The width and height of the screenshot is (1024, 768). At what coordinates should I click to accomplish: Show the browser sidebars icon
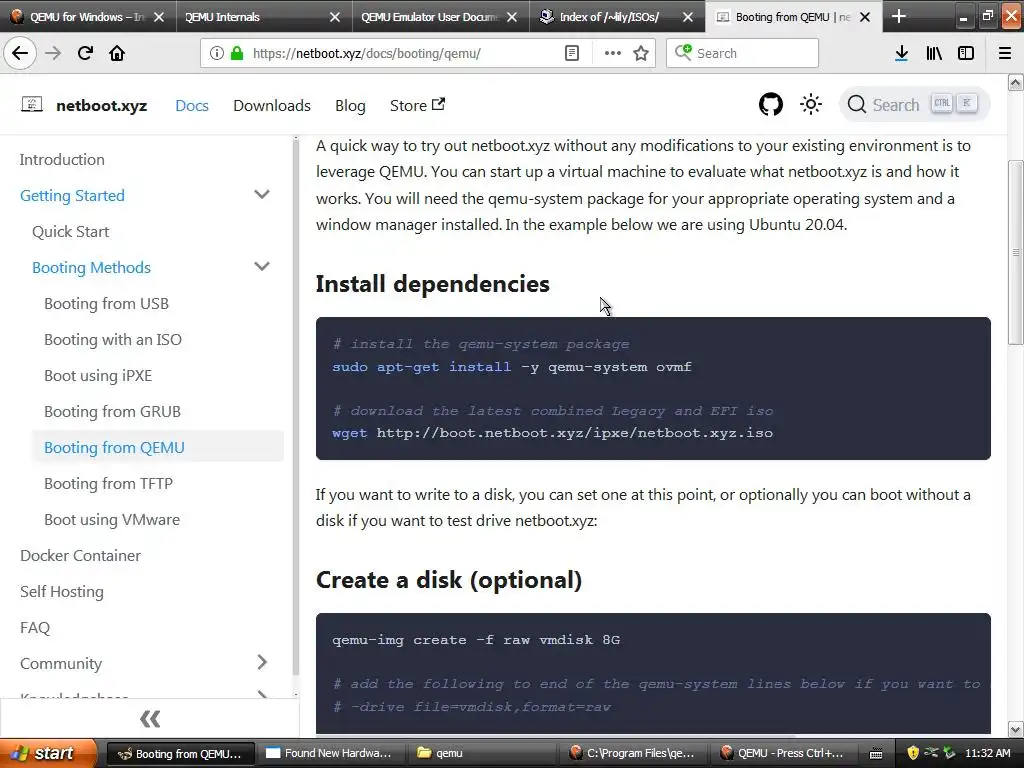(966, 53)
